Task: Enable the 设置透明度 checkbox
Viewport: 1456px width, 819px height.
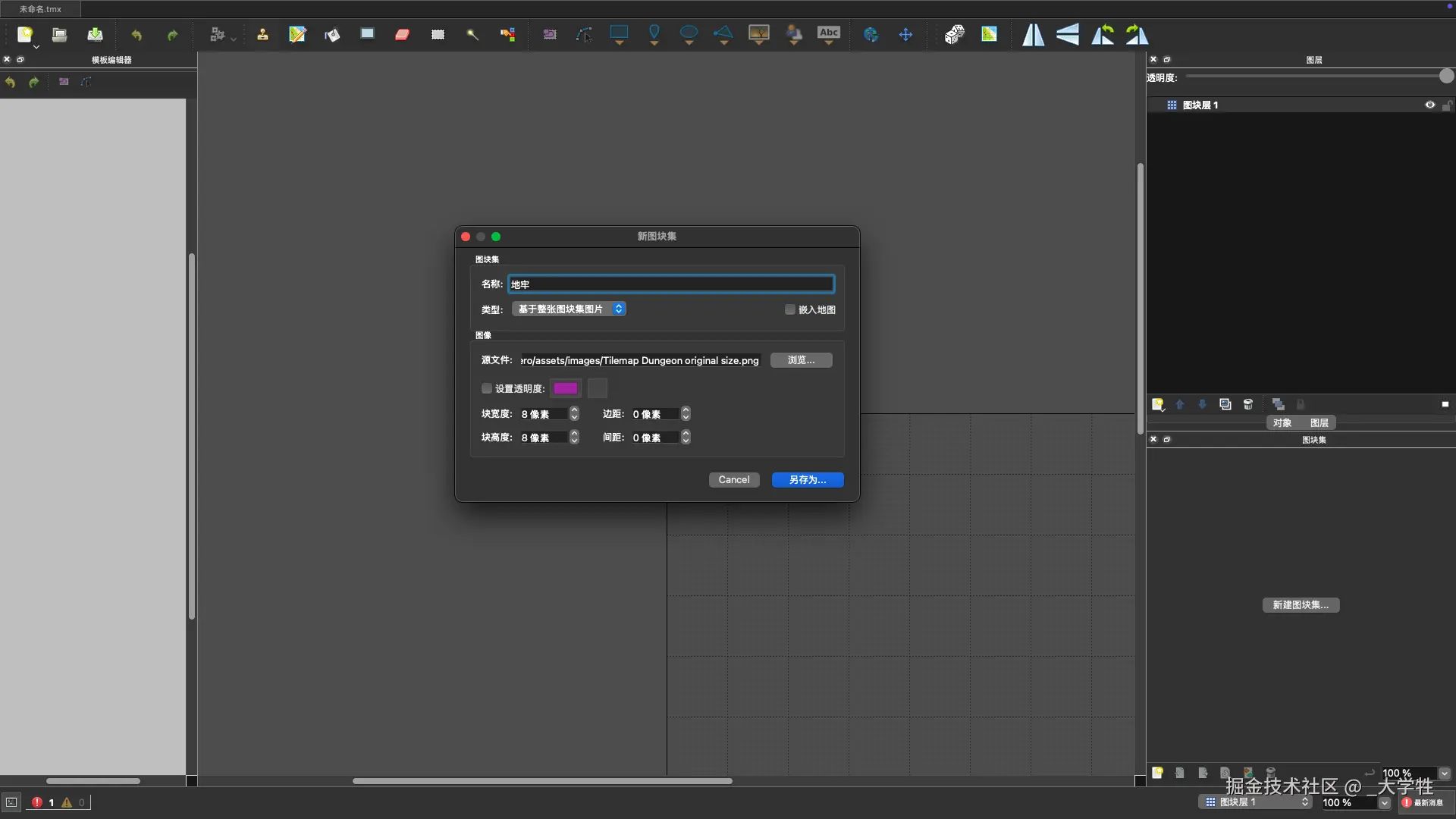Action: point(487,388)
